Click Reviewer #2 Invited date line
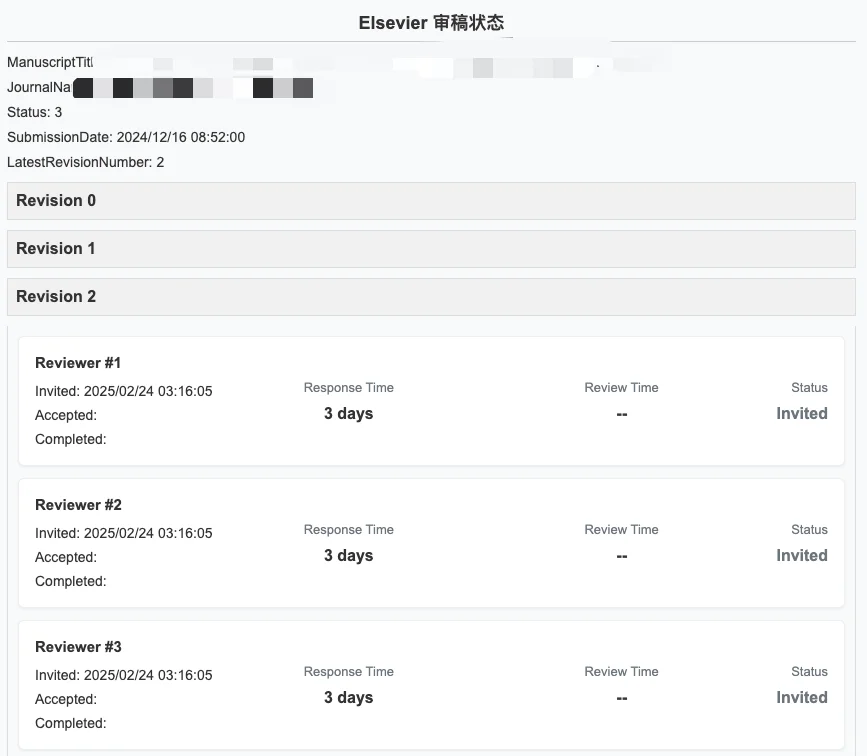Viewport: 867px width, 756px height. pyautogui.click(x=123, y=533)
